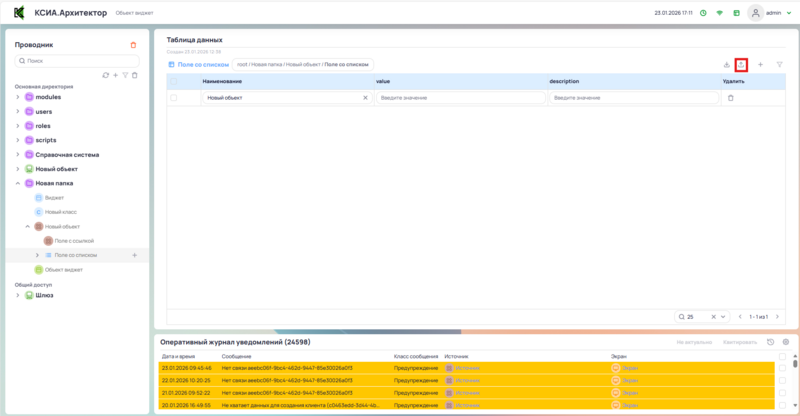This screenshot has height=416, width=800.
Task: Open Экран link in 20.01.2026 16:49:55 row
Action: 630,405
